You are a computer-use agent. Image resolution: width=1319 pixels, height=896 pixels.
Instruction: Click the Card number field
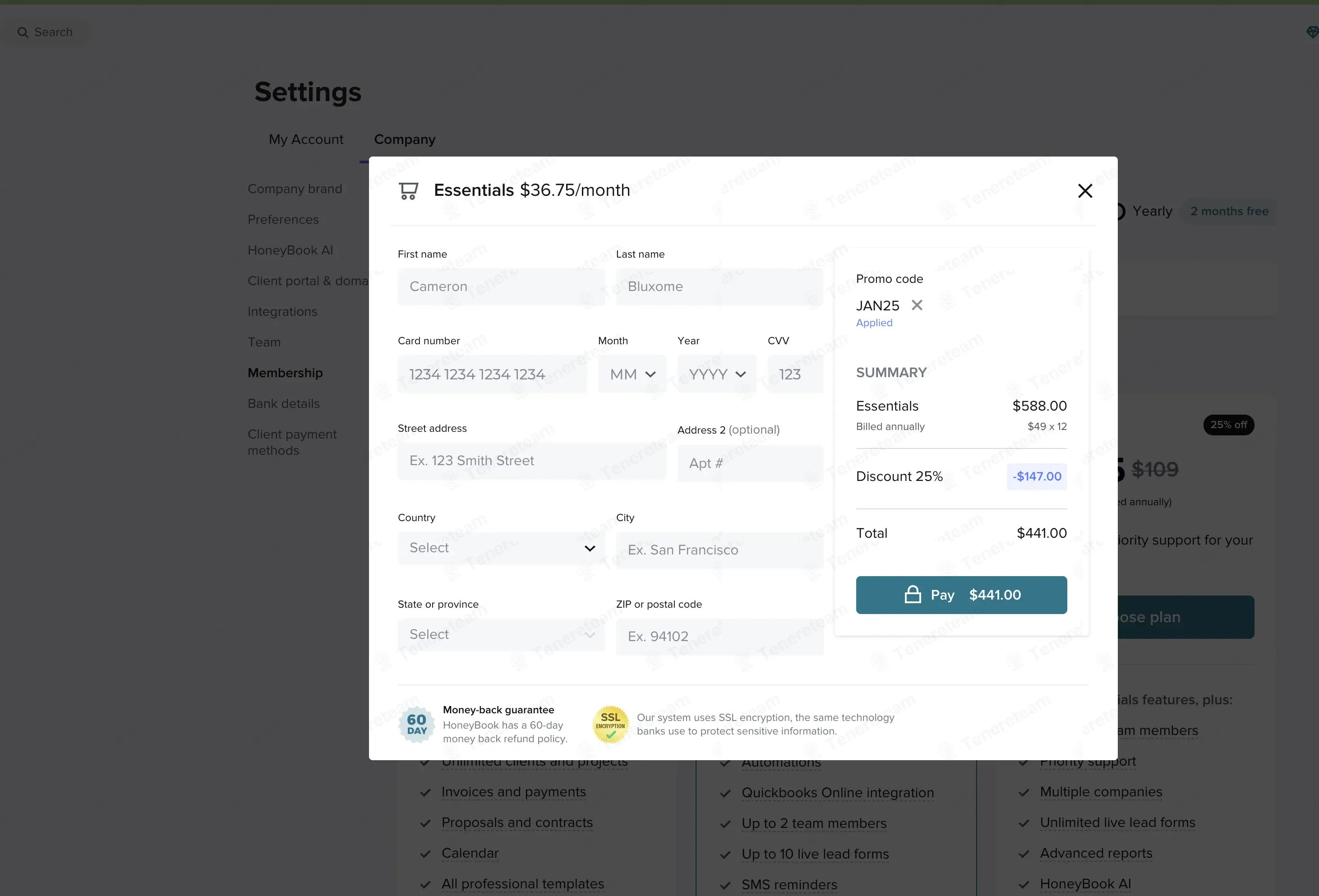point(492,374)
